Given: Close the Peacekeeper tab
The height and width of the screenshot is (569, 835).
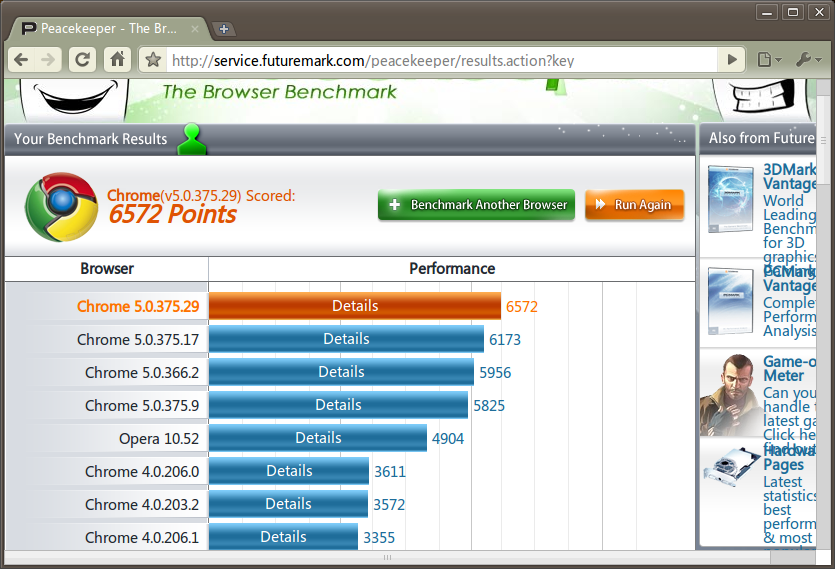Looking at the screenshot, I should [x=195, y=29].
